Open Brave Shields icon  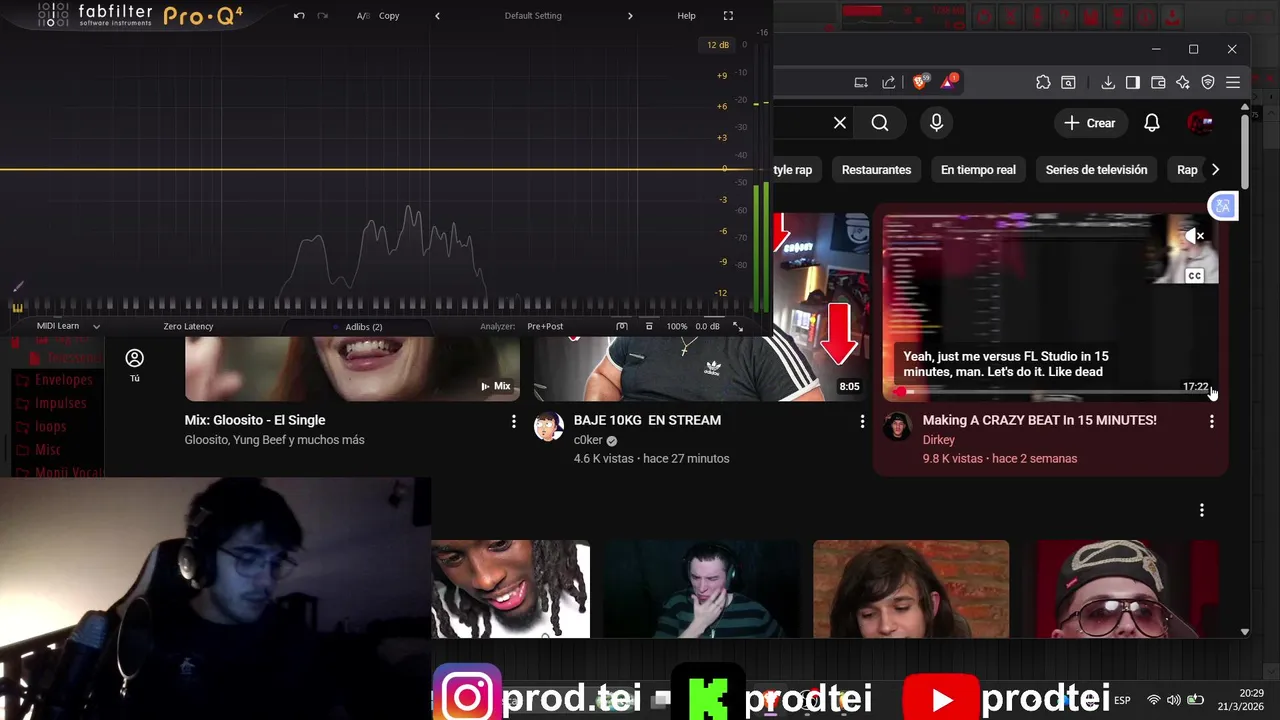pos(920,82)
